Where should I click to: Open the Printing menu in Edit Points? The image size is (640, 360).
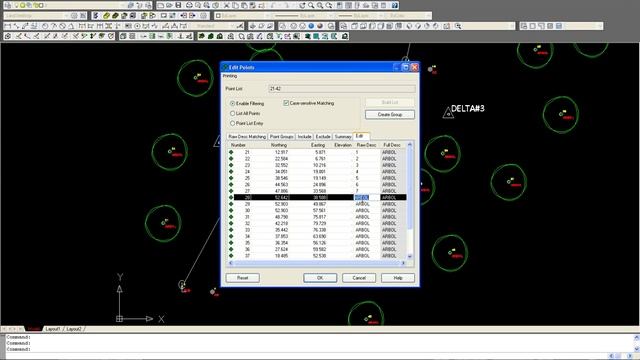tap(230, 76)
